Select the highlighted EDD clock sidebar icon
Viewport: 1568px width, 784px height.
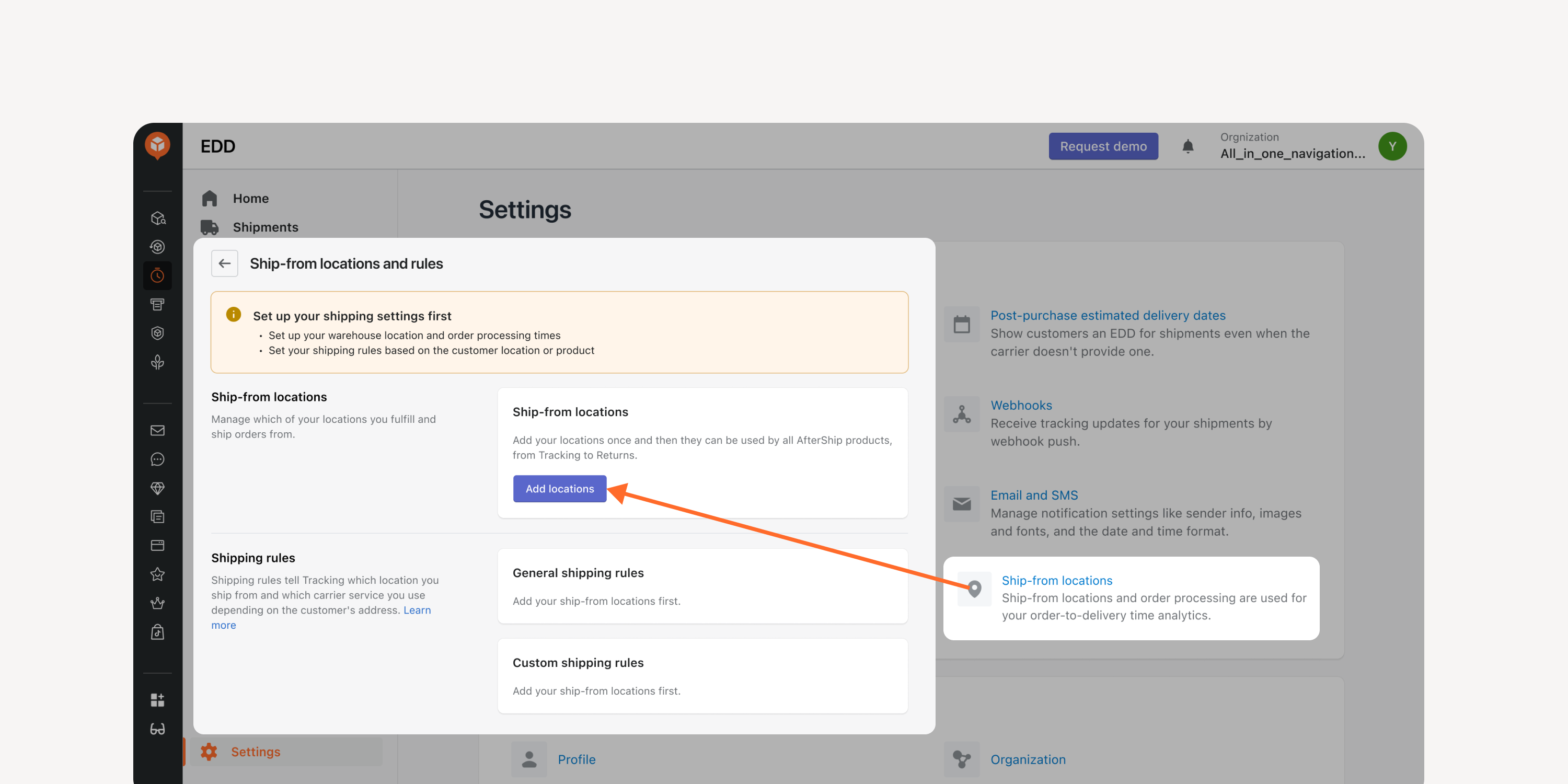coord(158,276)
